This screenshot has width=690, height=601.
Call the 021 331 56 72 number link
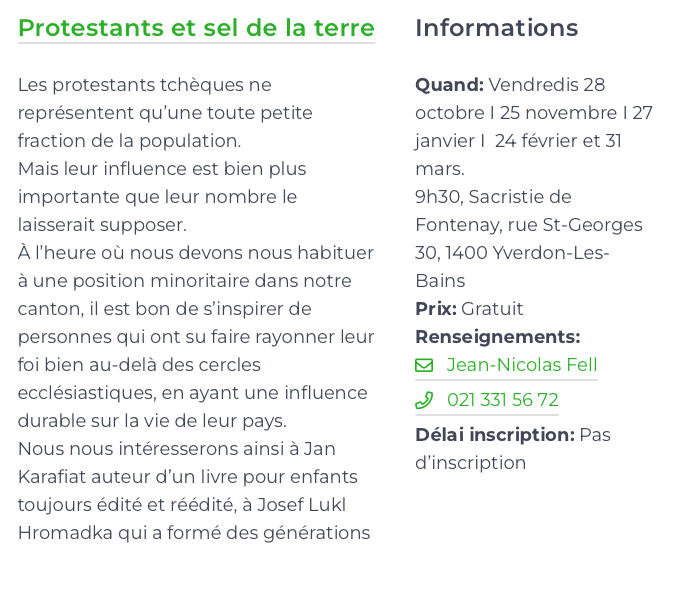pos(503,400)
